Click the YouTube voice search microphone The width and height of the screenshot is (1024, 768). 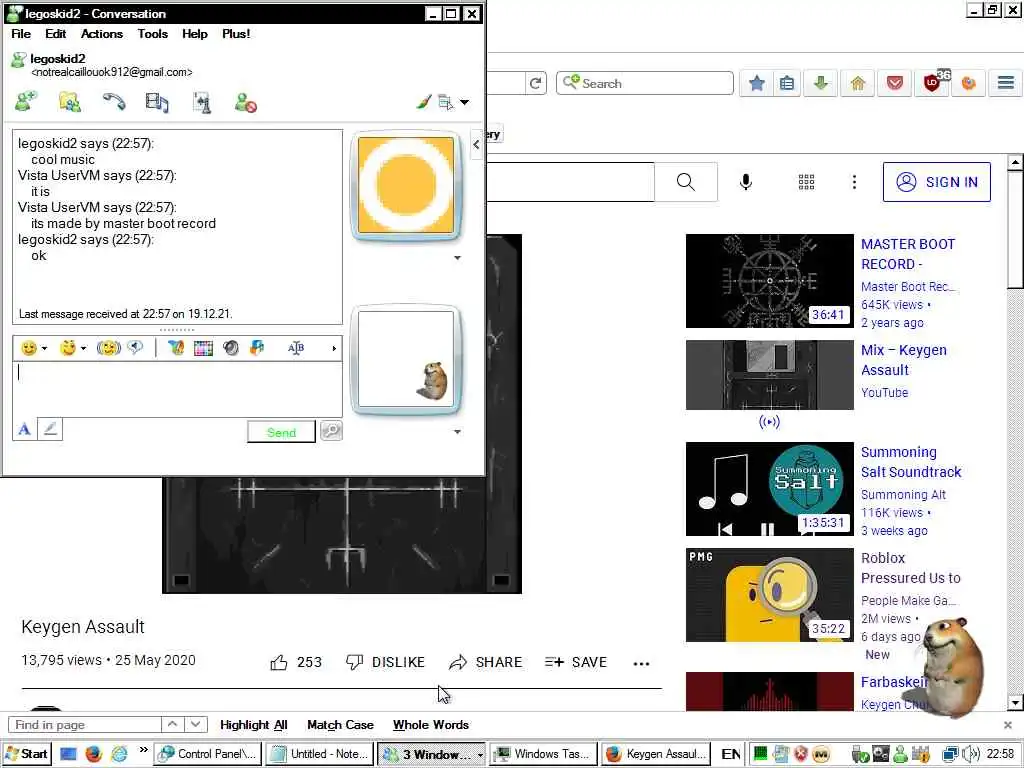pos(746,182)
